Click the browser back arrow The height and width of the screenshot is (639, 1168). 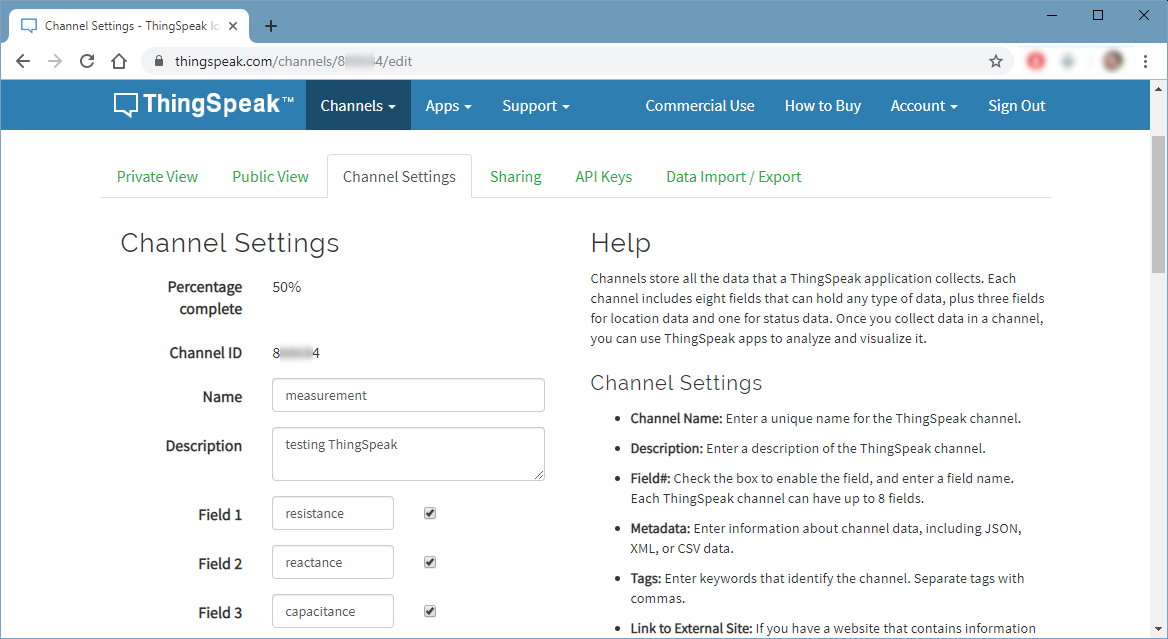click(x=23, y=61)
